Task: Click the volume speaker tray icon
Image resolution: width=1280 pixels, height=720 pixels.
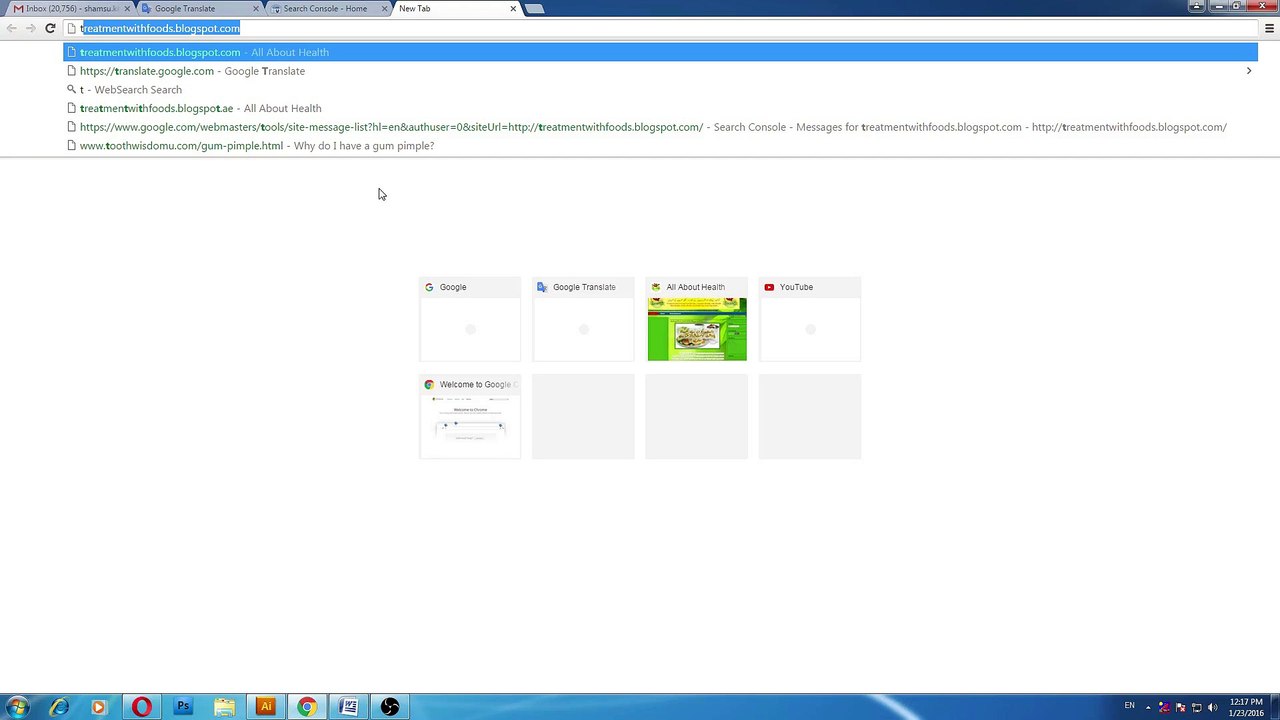Action: tap(1212, 707)
